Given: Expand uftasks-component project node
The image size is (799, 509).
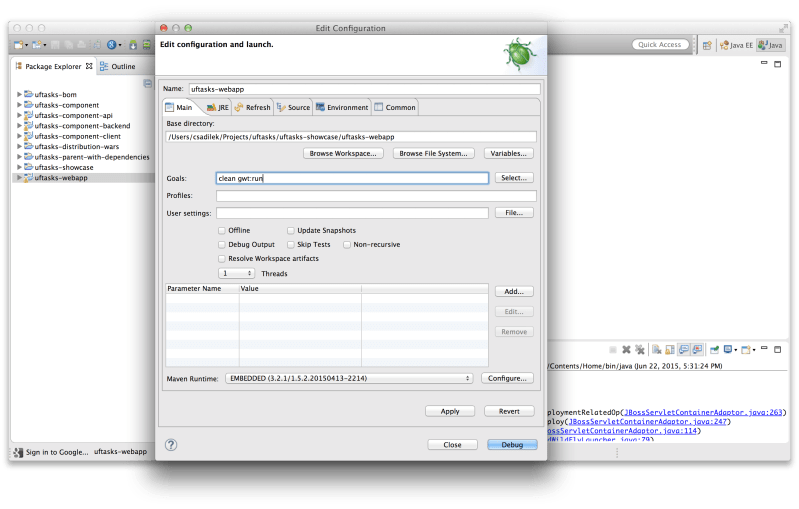Looking at the screenshot, I should click(x=19, y=105).
